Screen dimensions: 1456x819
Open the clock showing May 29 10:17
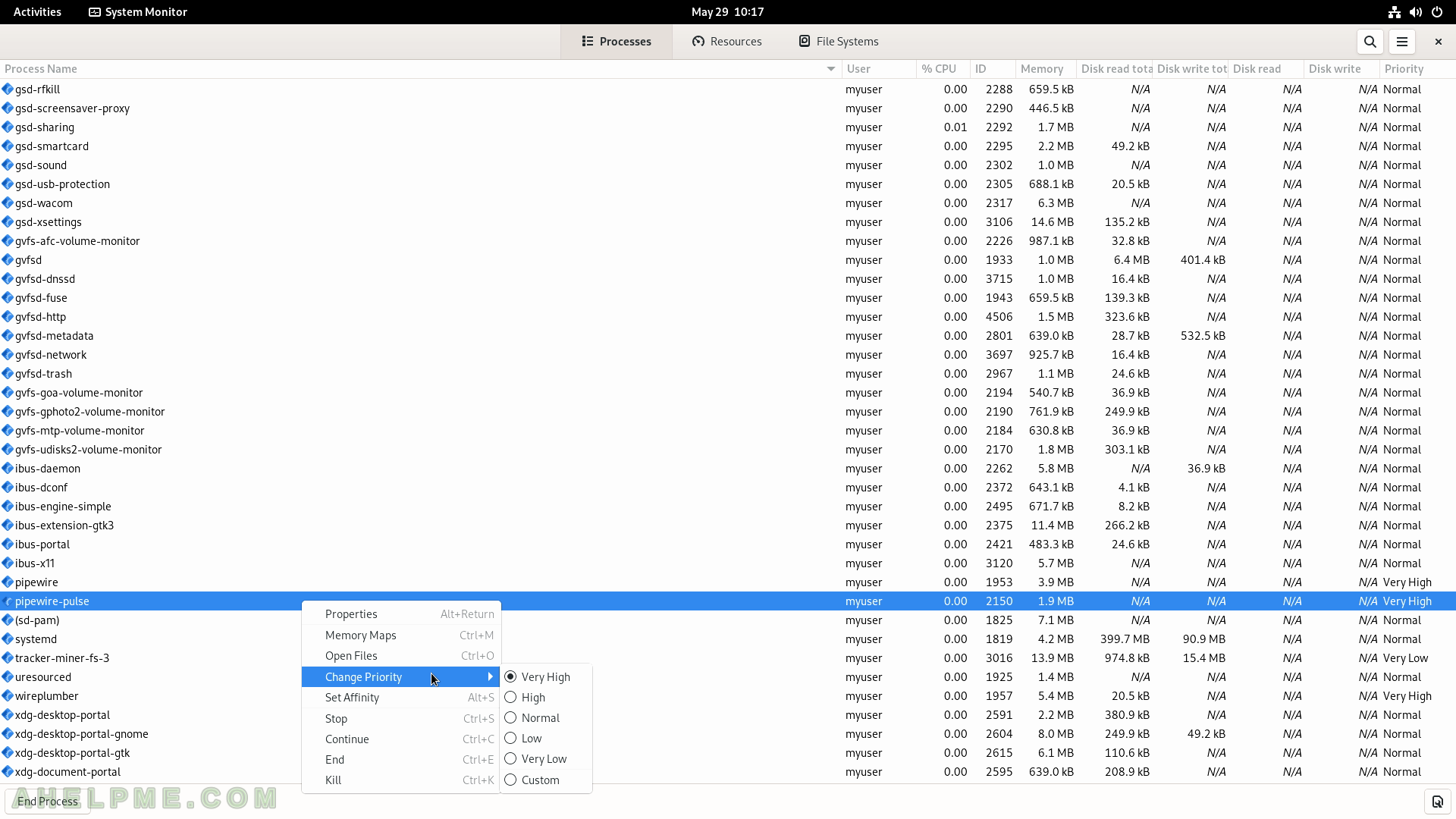(x=727, y=12)
